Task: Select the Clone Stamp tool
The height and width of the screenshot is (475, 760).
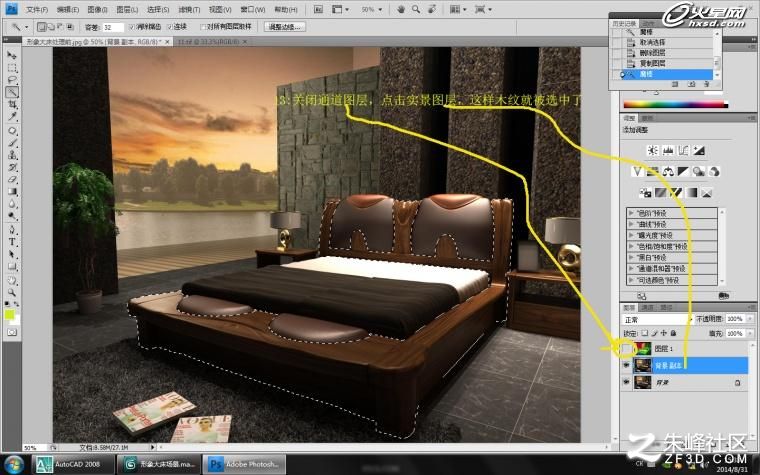Action: [12, 155]
